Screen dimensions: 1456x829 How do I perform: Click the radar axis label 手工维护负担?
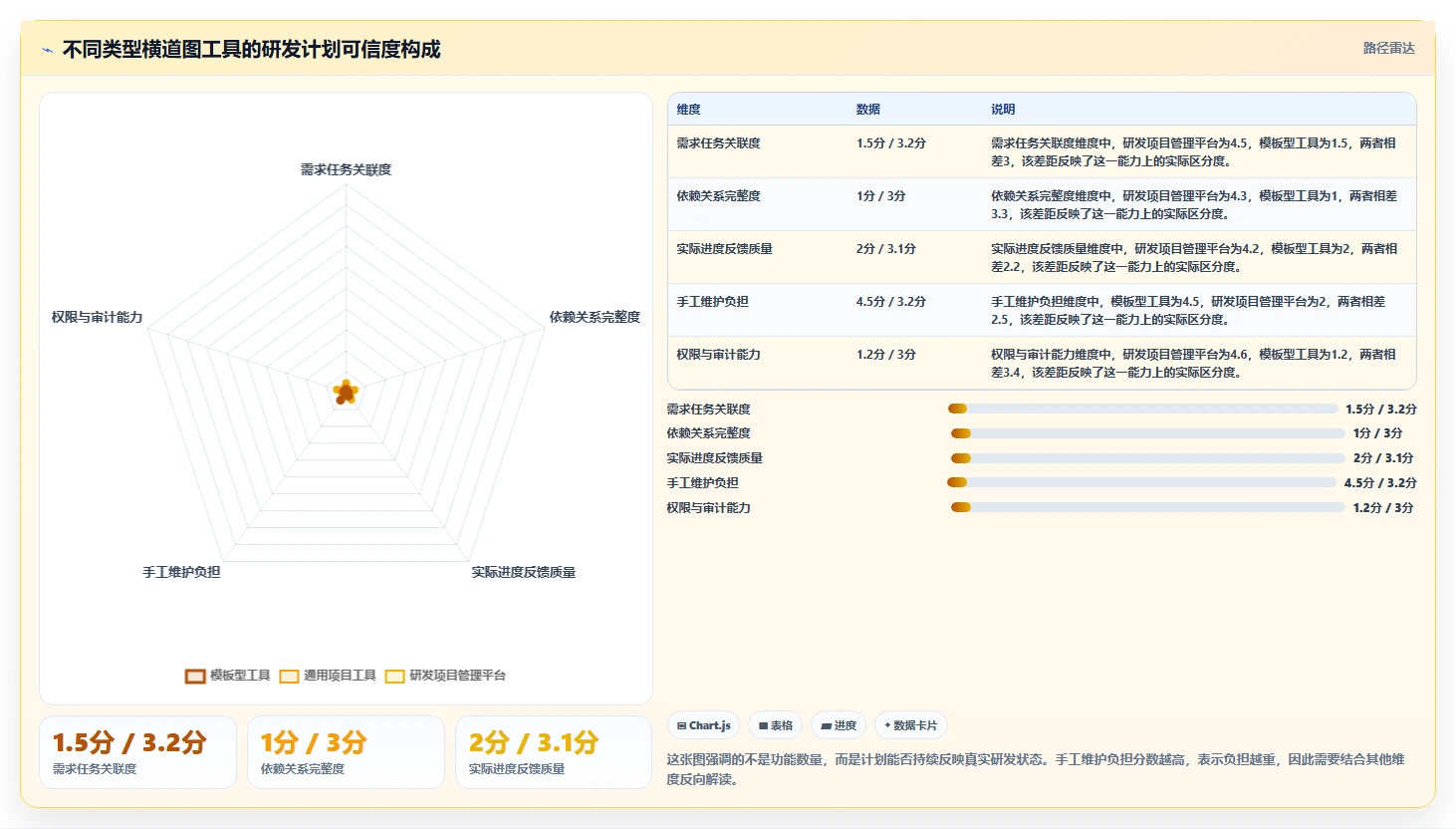181,572
